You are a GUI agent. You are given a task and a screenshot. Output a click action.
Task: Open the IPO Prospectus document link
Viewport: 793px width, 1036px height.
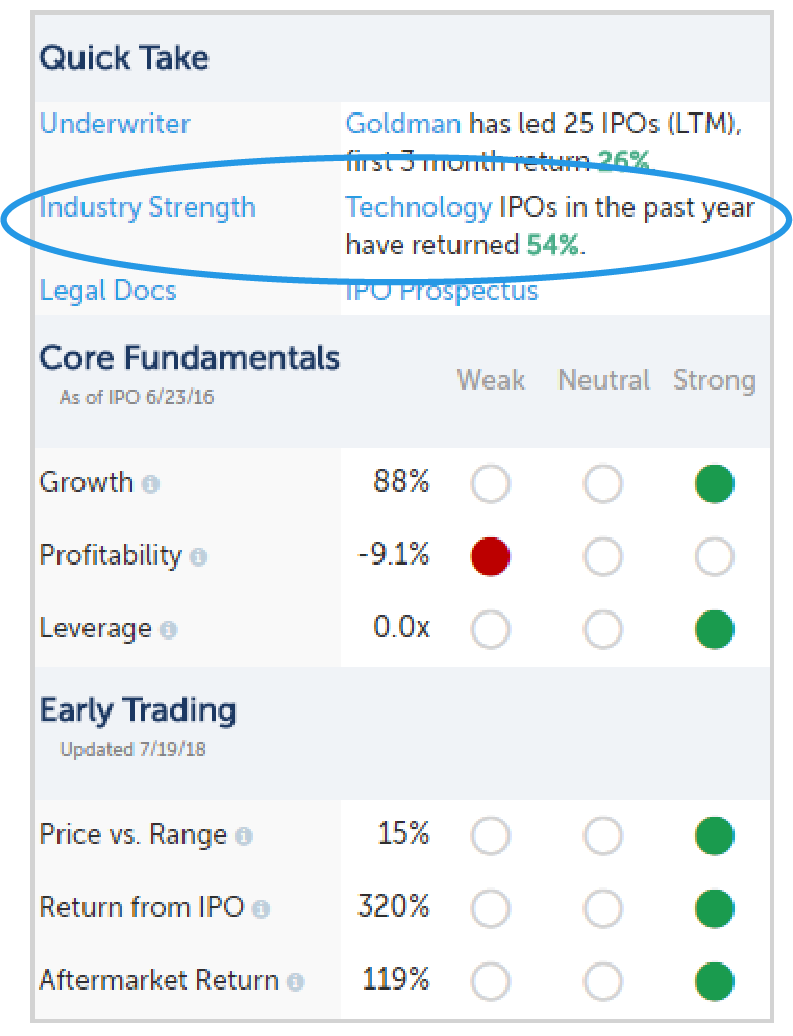(x=442, y=291)
